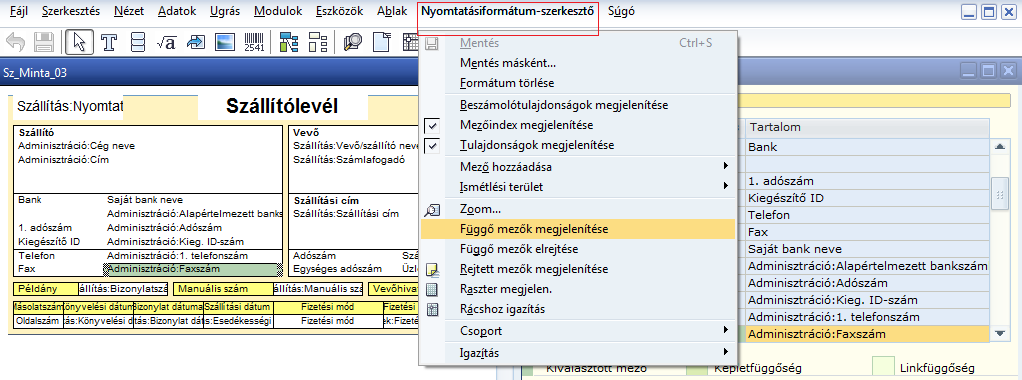The width and height of the screenshot is (1022, 380).
Task: Open the Nézet menu
Action: [x=128, y=11]
